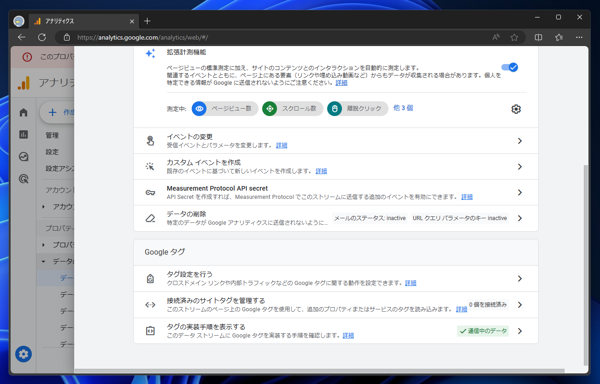The width and height of the screenshot is (600, 384).
Task: Click the データの削除 eraser icon
Action: tap(150, 218)
